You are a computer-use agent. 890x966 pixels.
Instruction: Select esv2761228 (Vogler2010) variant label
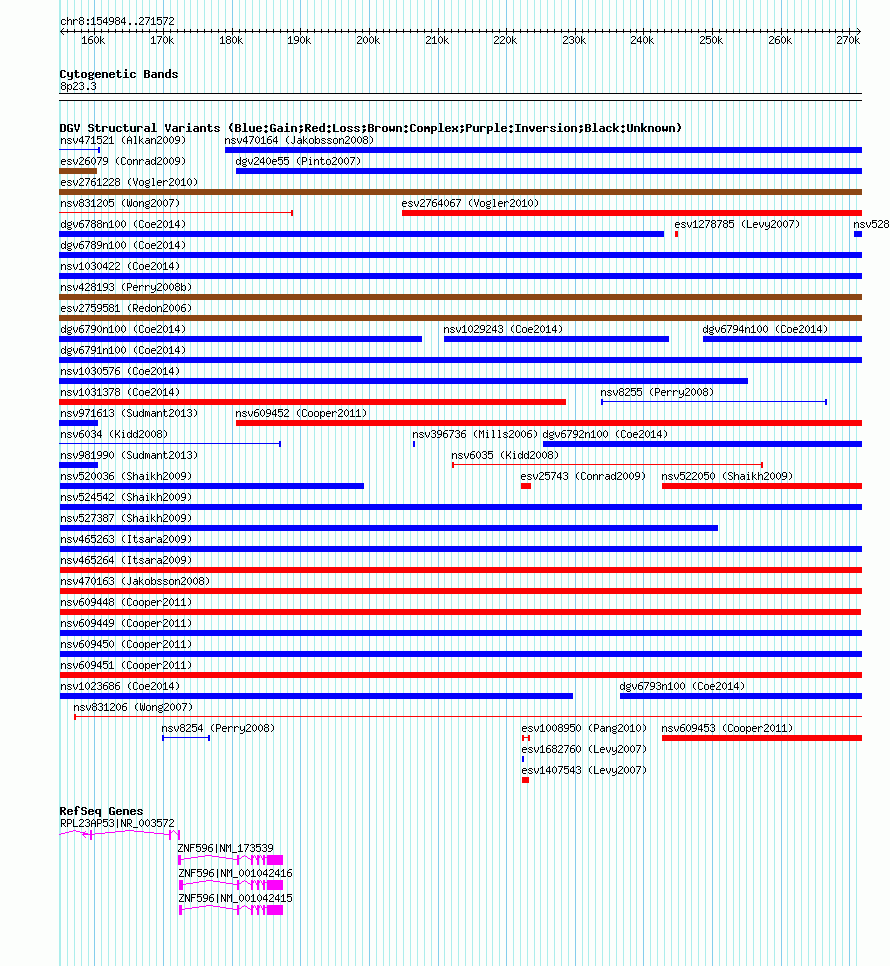click(129, 182)
